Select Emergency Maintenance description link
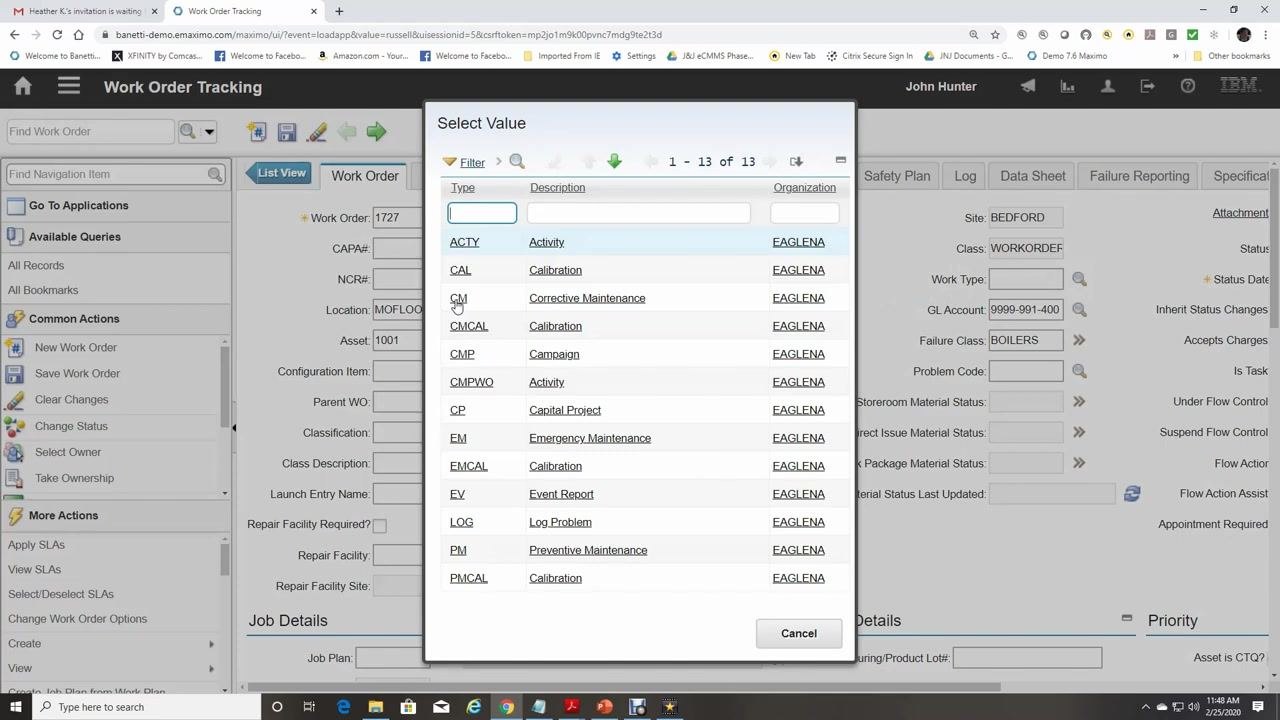Screen dimensions: 1280x720 point(590,438)
